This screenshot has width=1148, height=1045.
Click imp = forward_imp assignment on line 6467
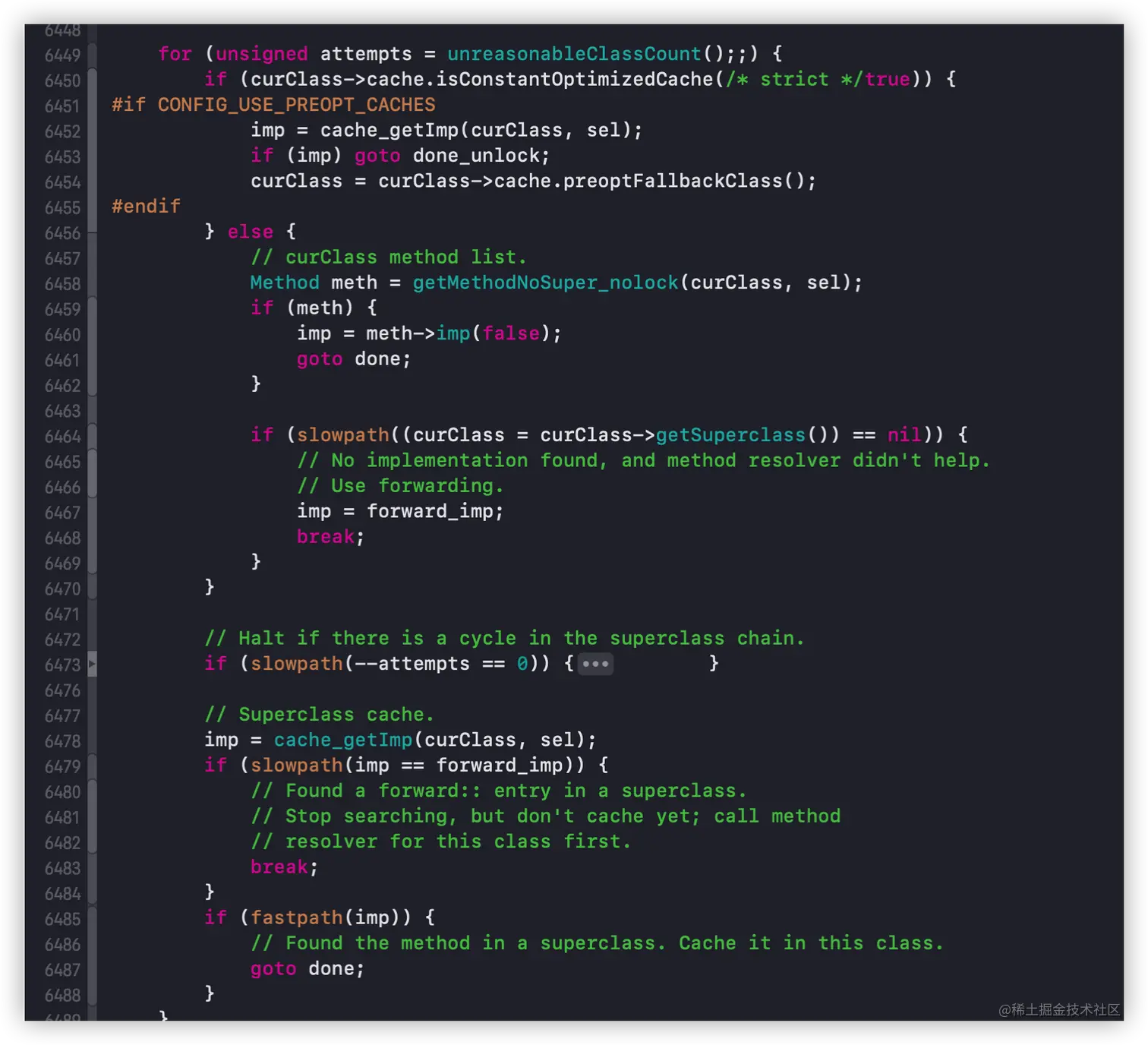pos(400,512)
